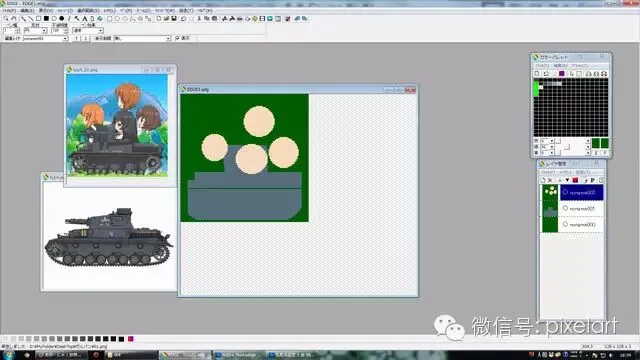Screen dimensions: 640x360
Task: Open the blue channel value dropdown arrow
Action: tap(551, 153)
